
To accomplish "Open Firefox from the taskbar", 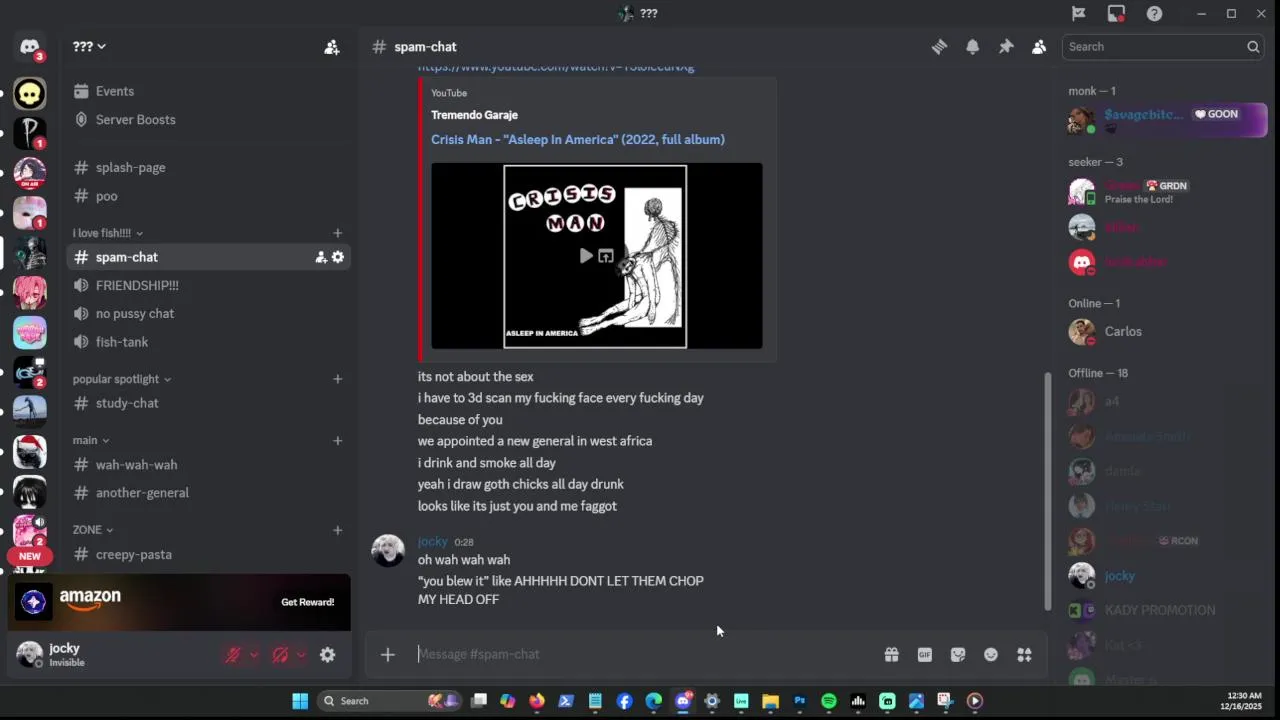I will tap(537, 701).
